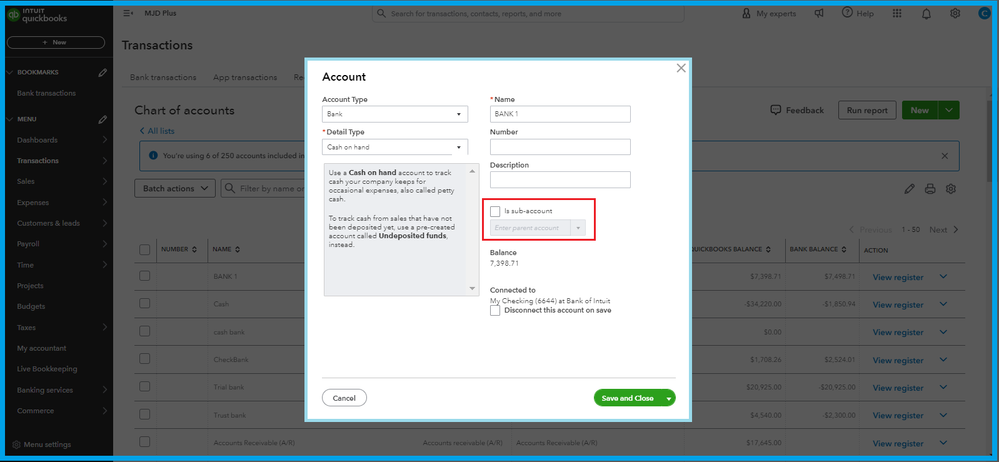The width and height of the screenshot is (999, 462).
Task: Expand BANK 1 row action dropdown
Action: [944, 277]
